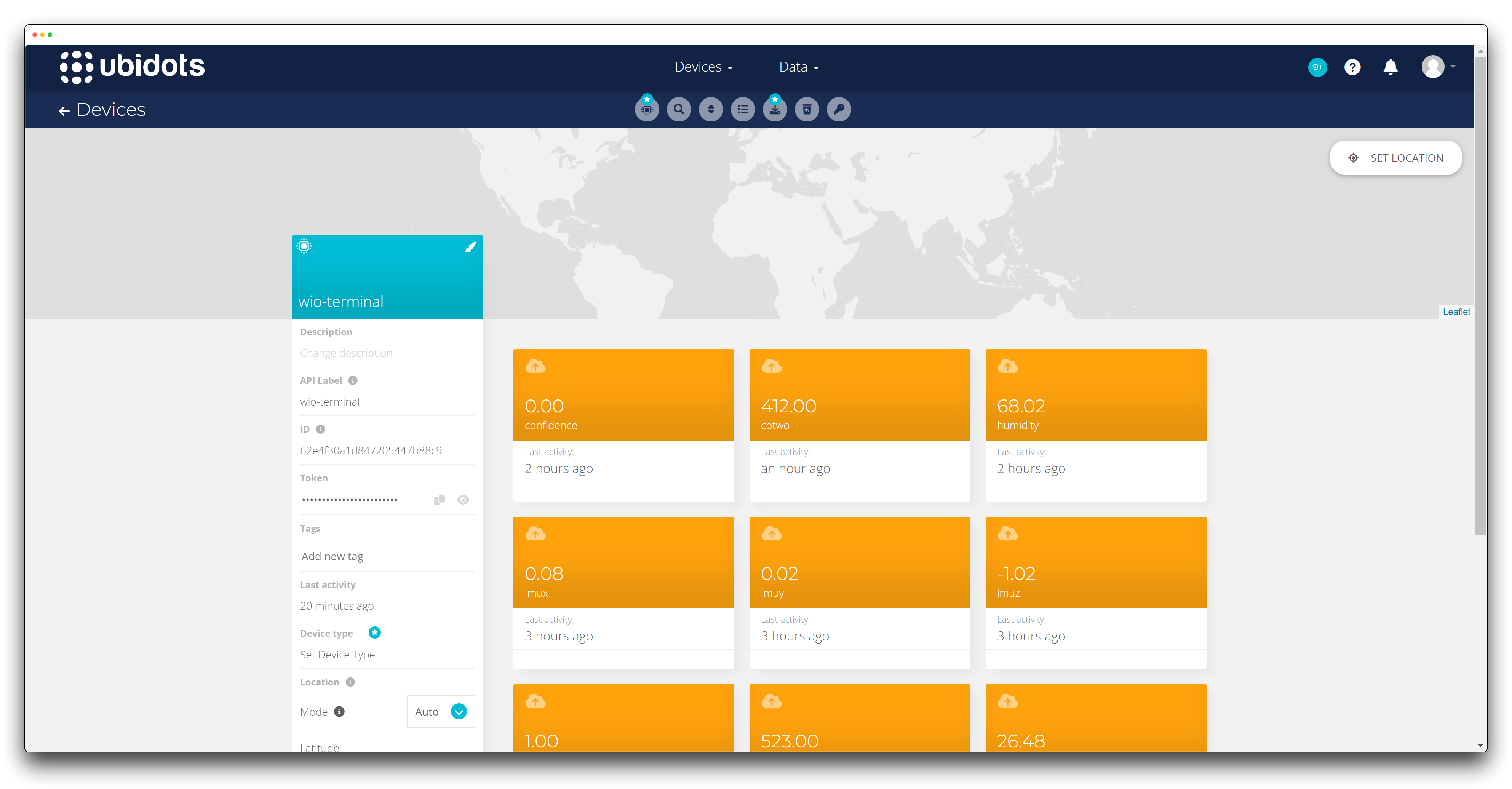The image size is (1512, 789).
Task: Open the Data menu
Action: click(798, 67)
